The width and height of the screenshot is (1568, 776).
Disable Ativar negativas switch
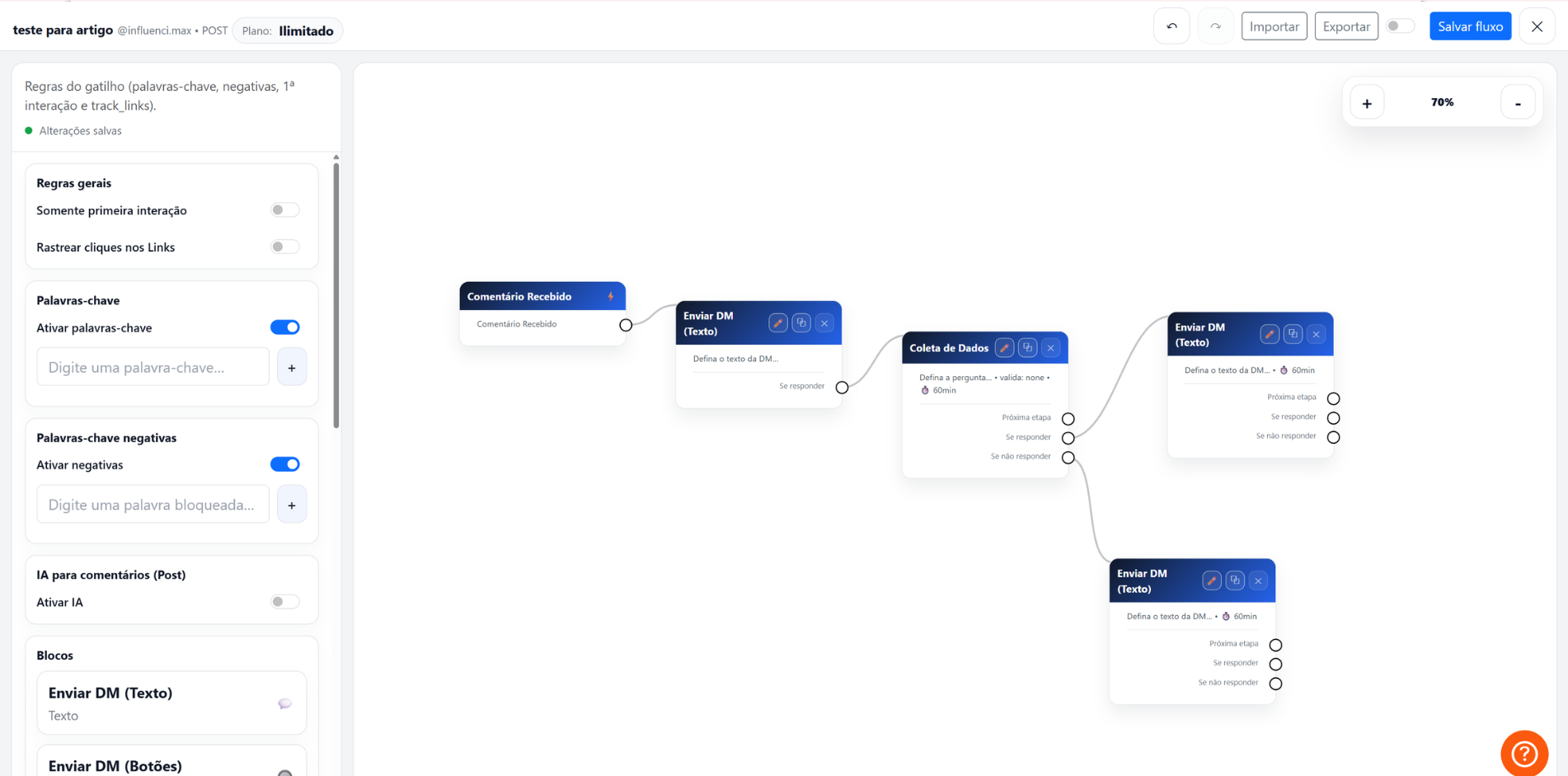tap(285, 464)
